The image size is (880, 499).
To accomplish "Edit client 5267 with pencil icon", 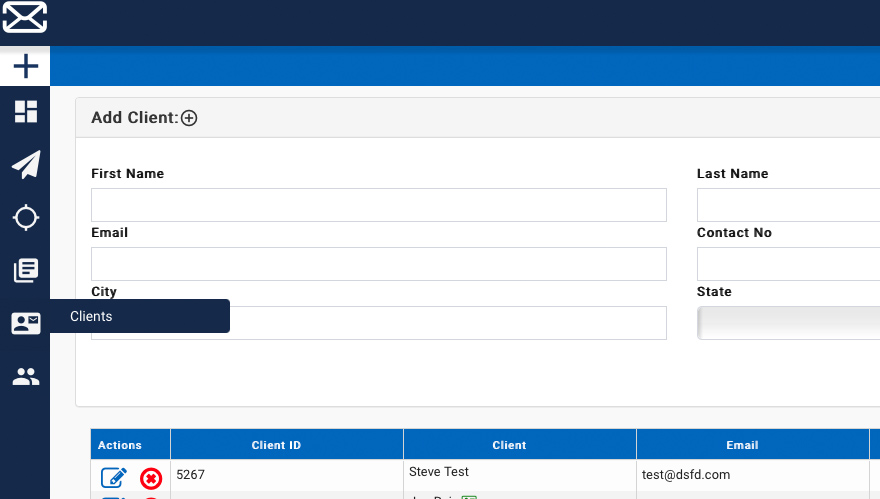I will [114, 478].
